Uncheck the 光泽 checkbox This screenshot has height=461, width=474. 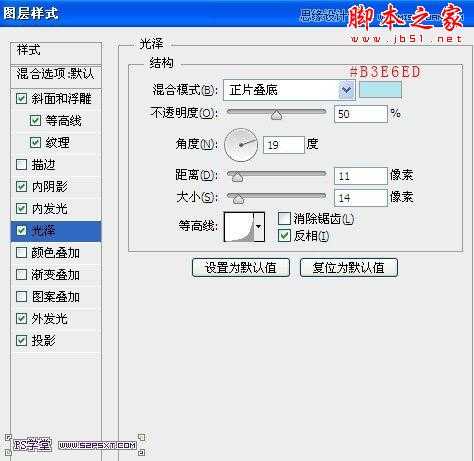(x=21, y=230)
